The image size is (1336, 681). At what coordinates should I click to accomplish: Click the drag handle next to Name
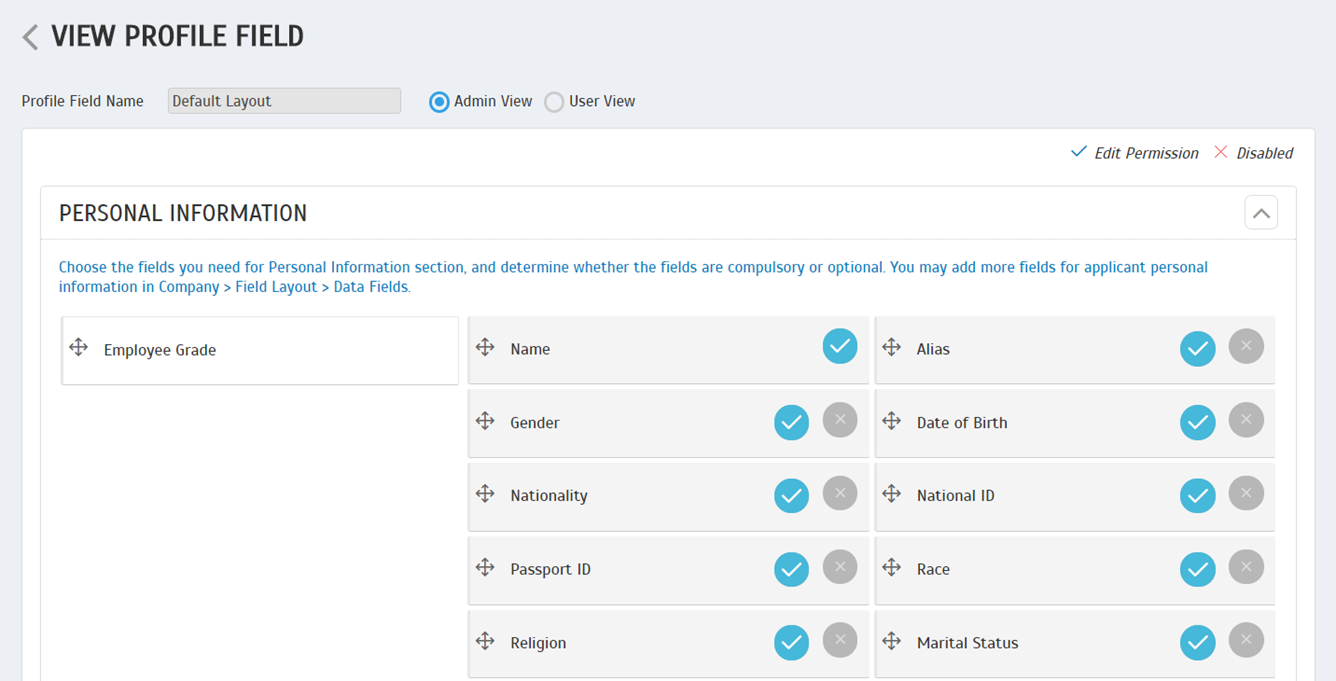[x=485, y=347]
